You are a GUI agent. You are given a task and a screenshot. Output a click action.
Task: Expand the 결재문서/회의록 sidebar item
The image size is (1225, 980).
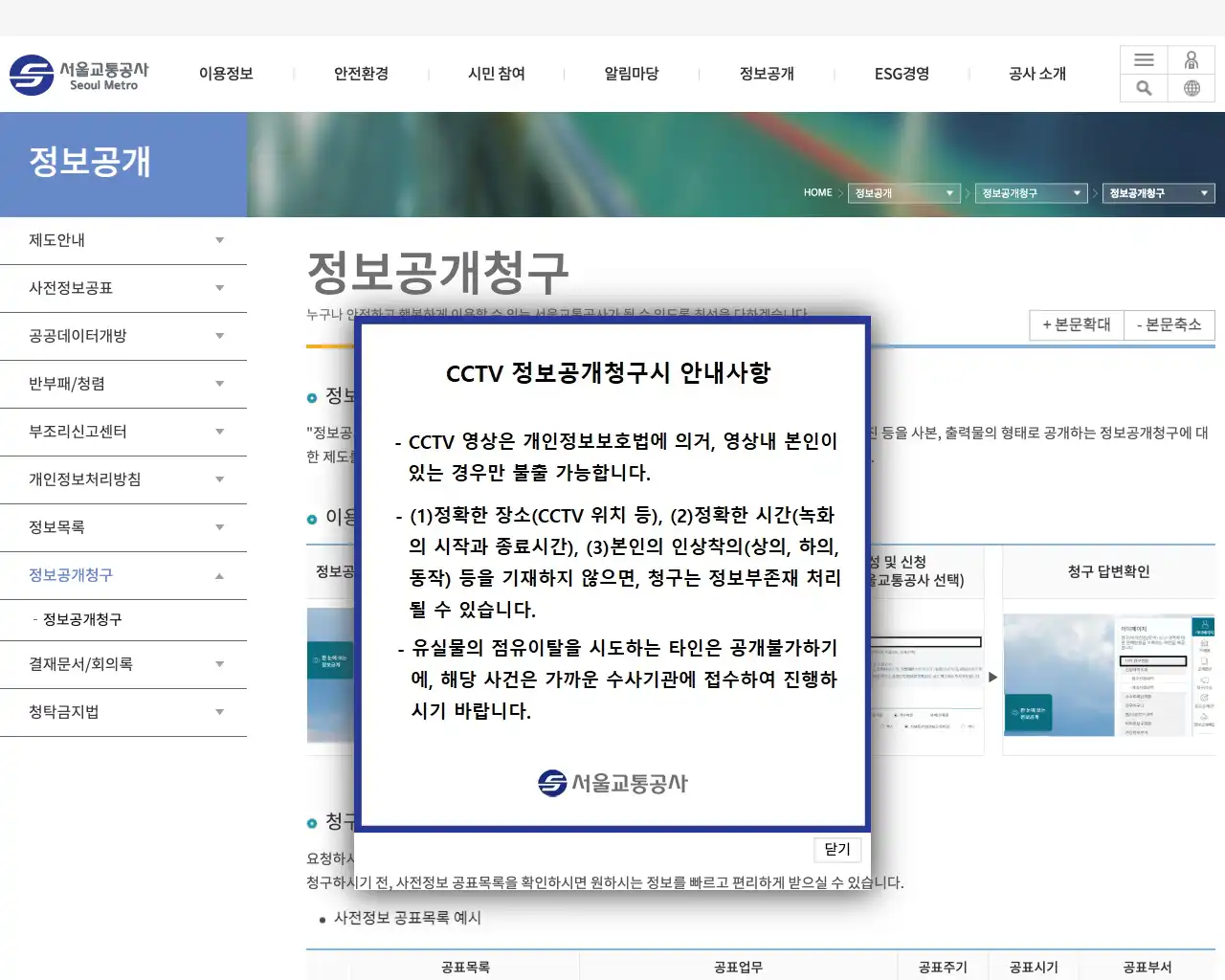[123, 664]
